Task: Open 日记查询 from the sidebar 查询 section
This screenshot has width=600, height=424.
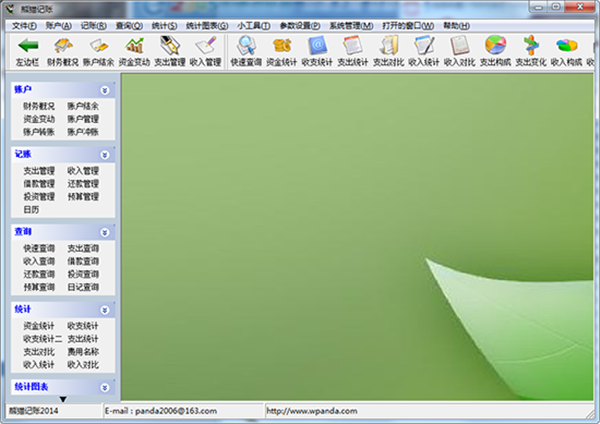Action: click(x=83, y=286)
